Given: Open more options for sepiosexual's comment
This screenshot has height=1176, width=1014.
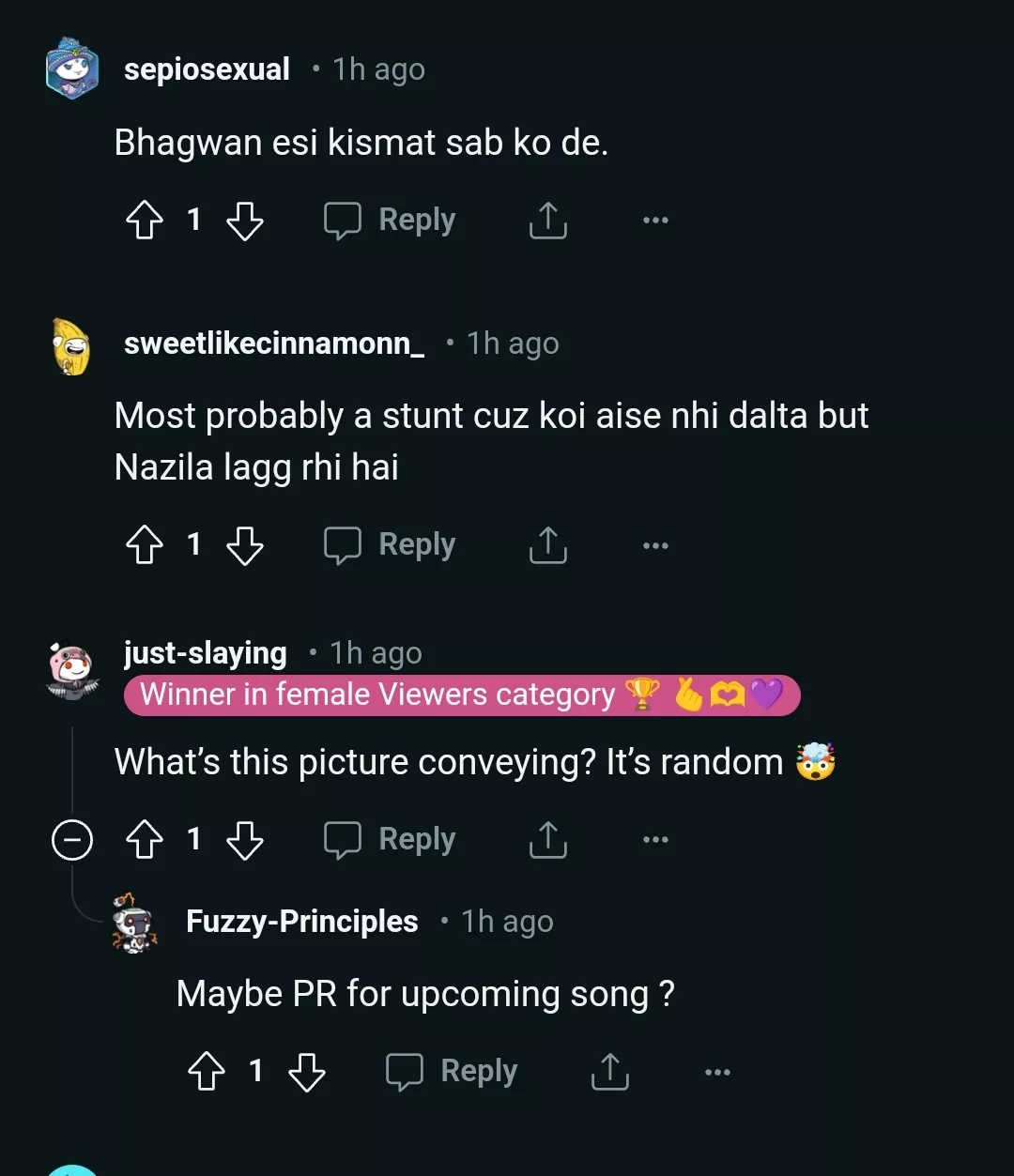Looking at the screenshot, I should 655,221.
